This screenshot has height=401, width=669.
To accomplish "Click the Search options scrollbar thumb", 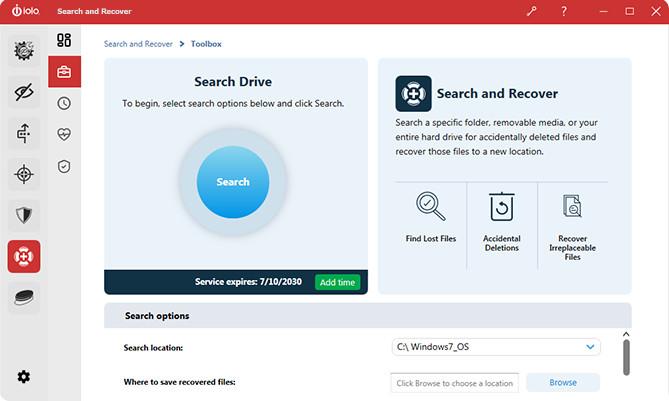I will (x=626, y=357).
